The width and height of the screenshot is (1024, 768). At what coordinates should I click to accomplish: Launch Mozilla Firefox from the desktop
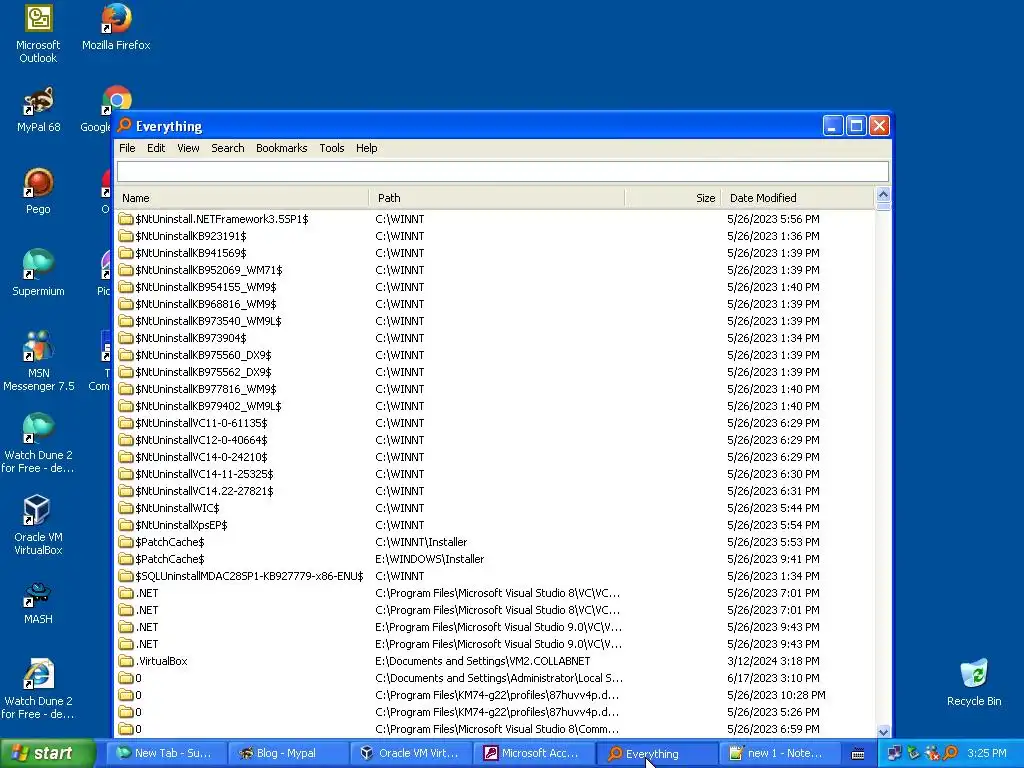116,27
